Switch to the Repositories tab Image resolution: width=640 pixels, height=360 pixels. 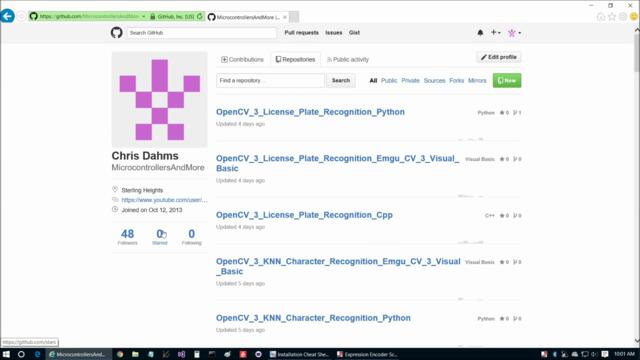pyautogui.click(x=296, y=59)
